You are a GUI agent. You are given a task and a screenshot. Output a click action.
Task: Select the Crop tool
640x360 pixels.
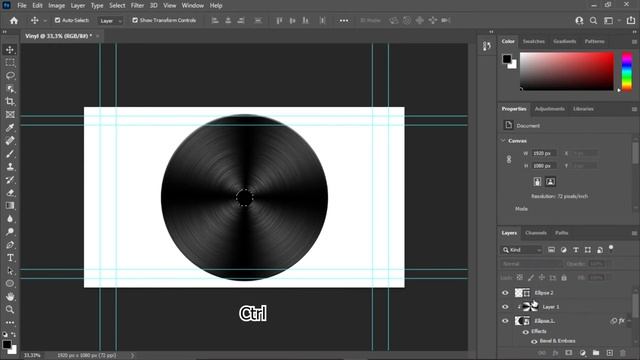point(10,102)
